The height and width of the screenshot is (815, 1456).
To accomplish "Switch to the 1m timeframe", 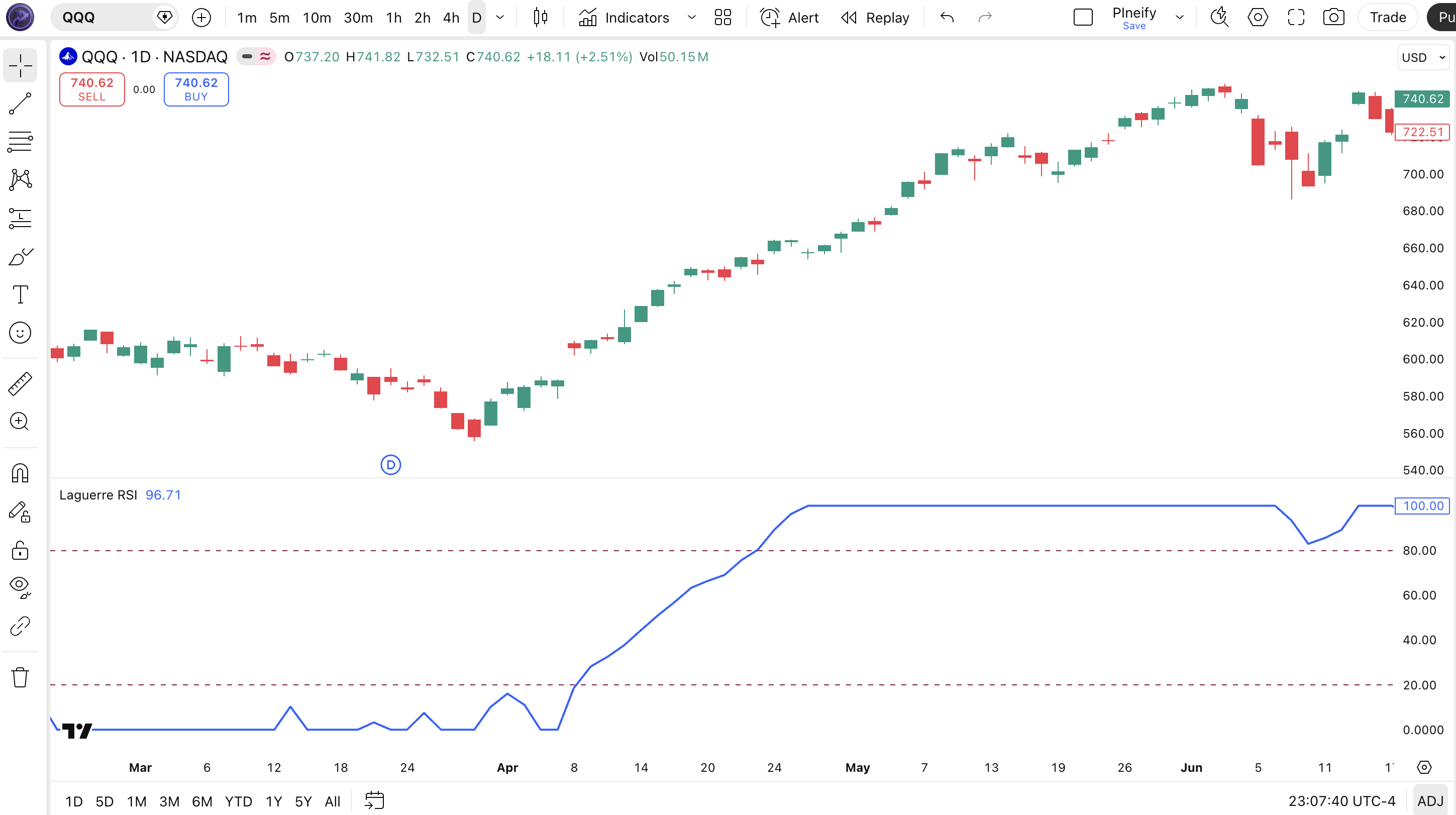I will tap(247, 18).
